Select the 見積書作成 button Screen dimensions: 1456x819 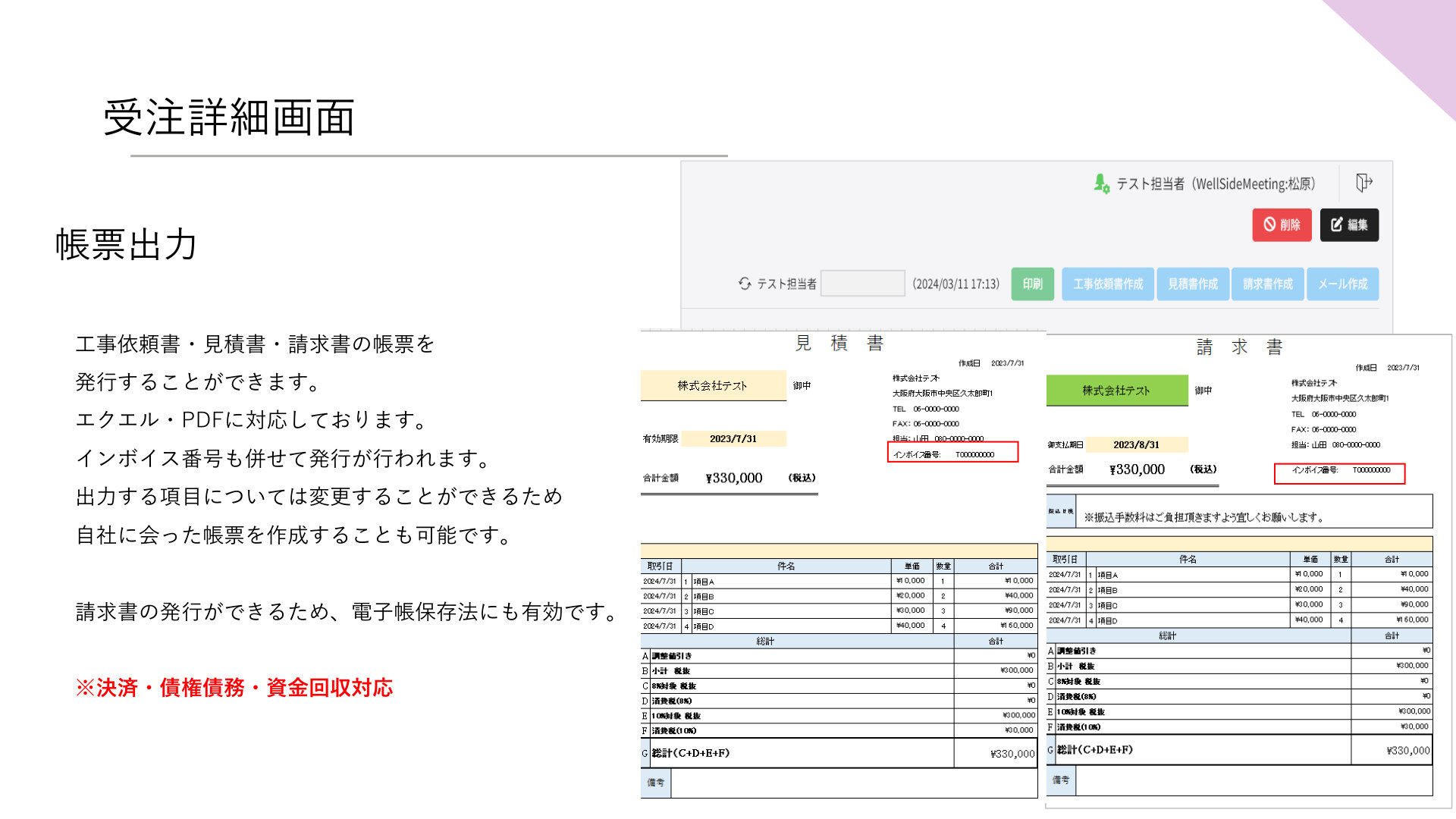pyautogui.click(x=1193, y=284)
